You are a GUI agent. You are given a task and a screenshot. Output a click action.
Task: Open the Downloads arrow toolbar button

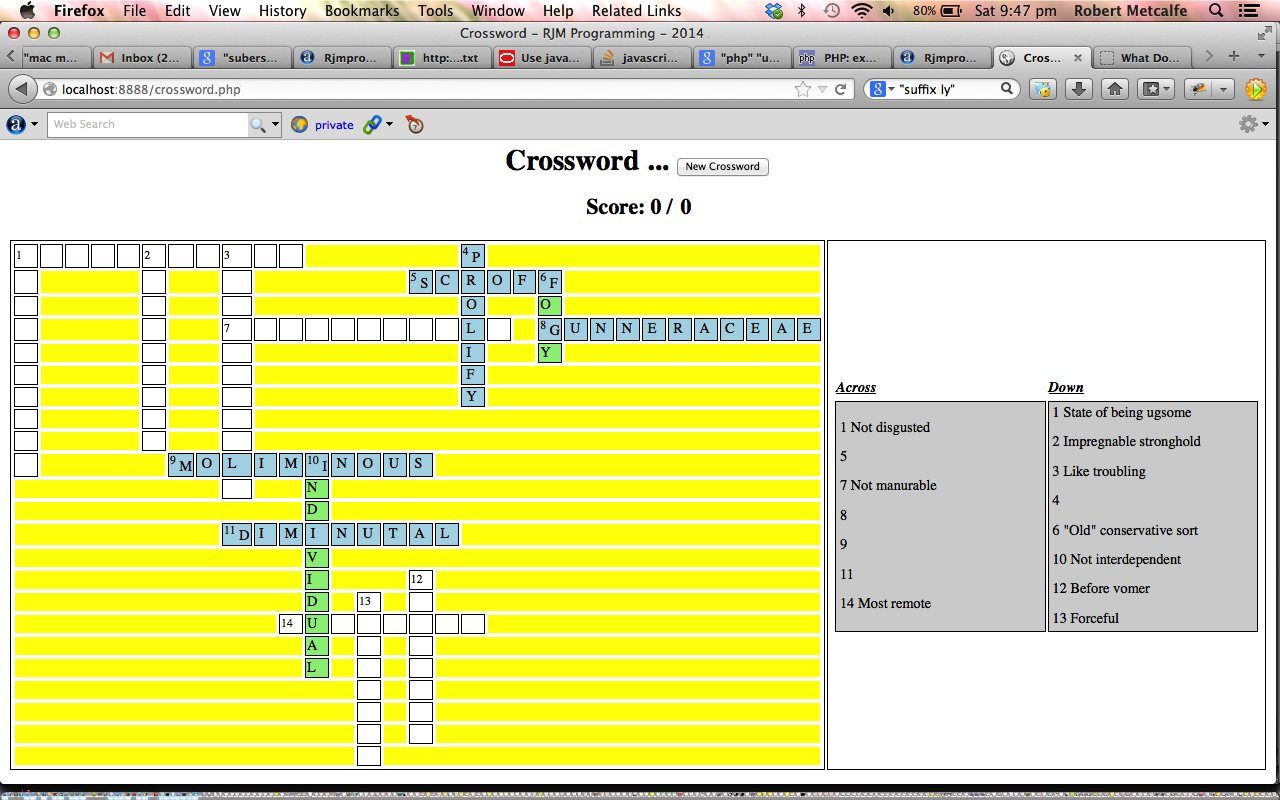coord(1078,89)
